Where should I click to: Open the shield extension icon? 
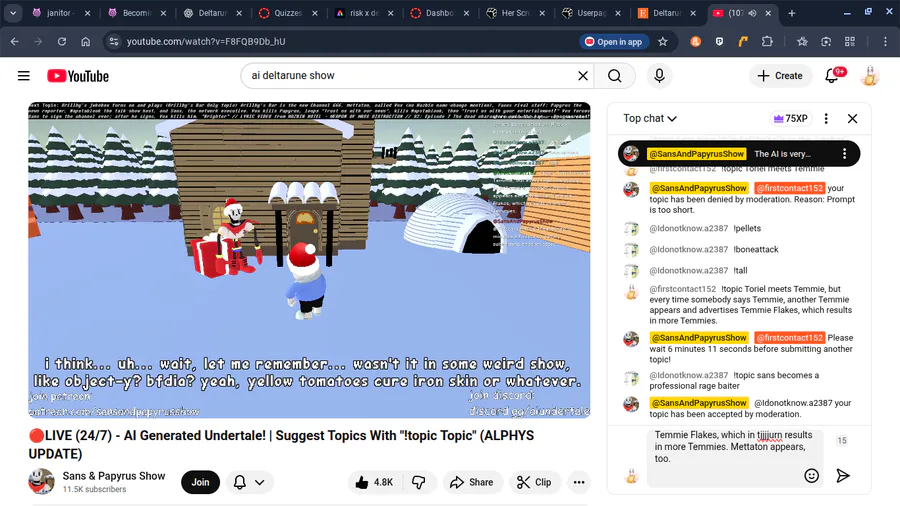(719, 41)
